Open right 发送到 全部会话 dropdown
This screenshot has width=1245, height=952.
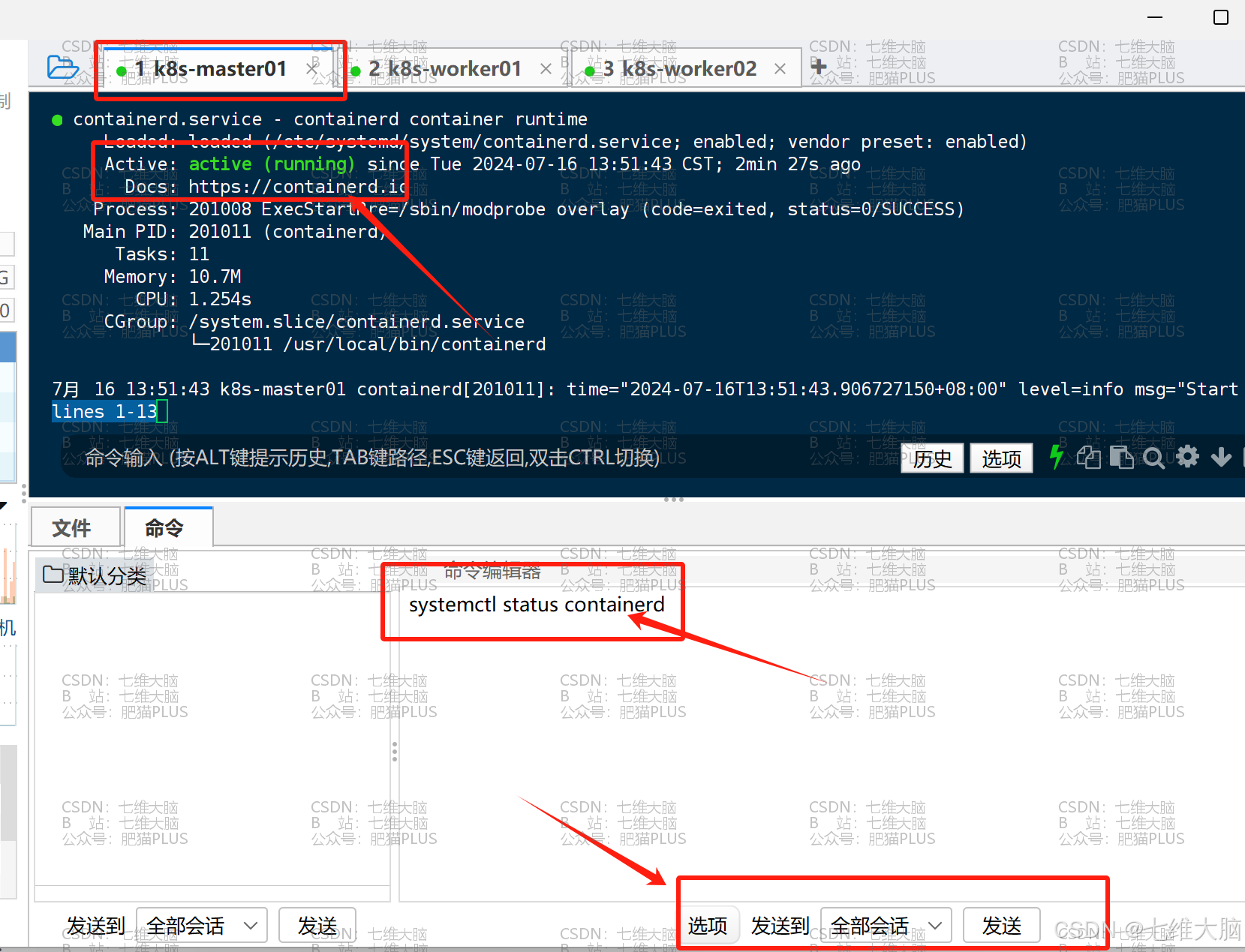[886, 926]
